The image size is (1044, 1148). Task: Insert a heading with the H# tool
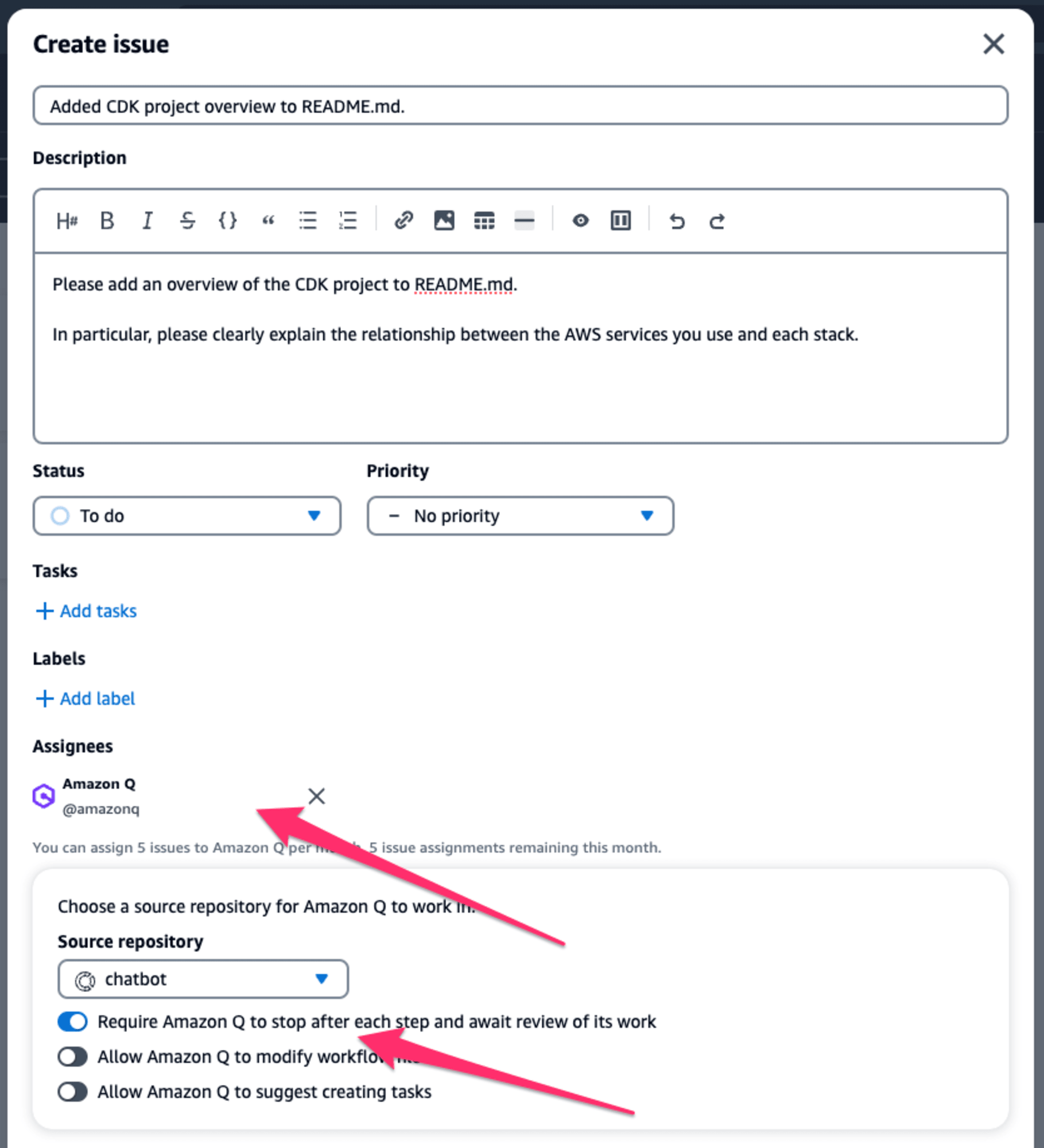click(67, 220)
